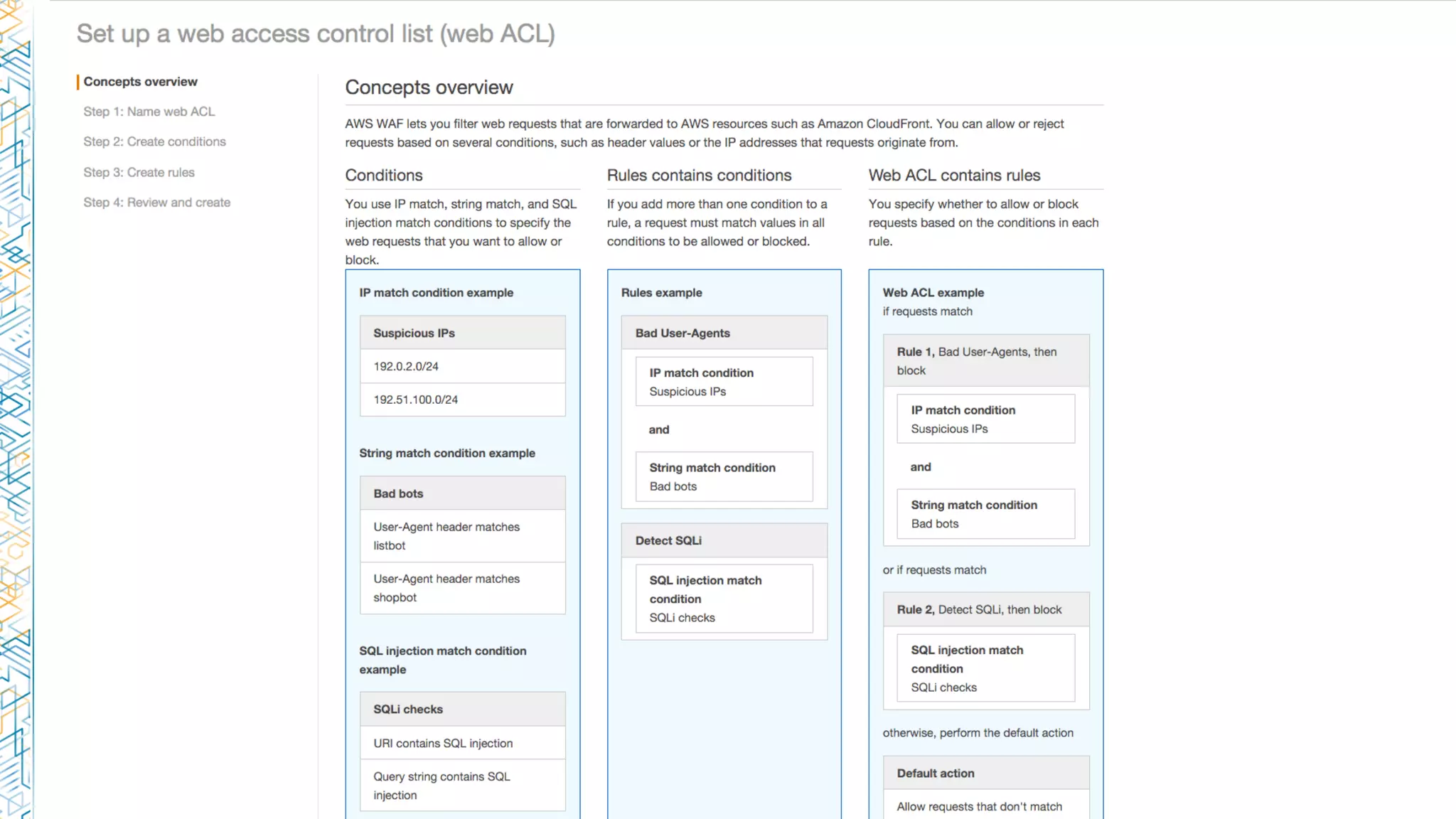Go to Step 1: Name web ACL

point(149,112)
